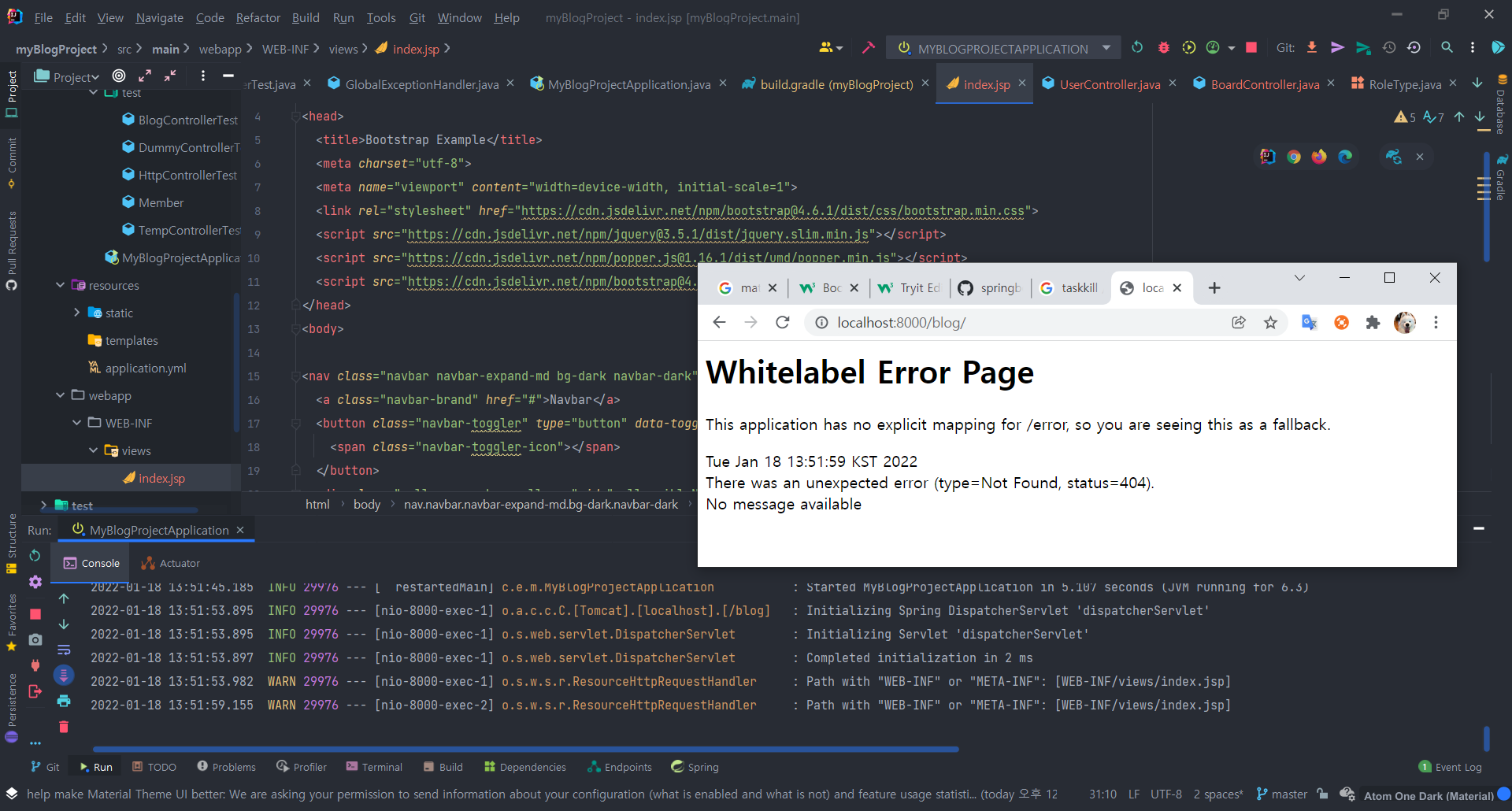Rerun application in Run panel
Viewport: 1512px width, 811px height.
[x=35, y=556]
